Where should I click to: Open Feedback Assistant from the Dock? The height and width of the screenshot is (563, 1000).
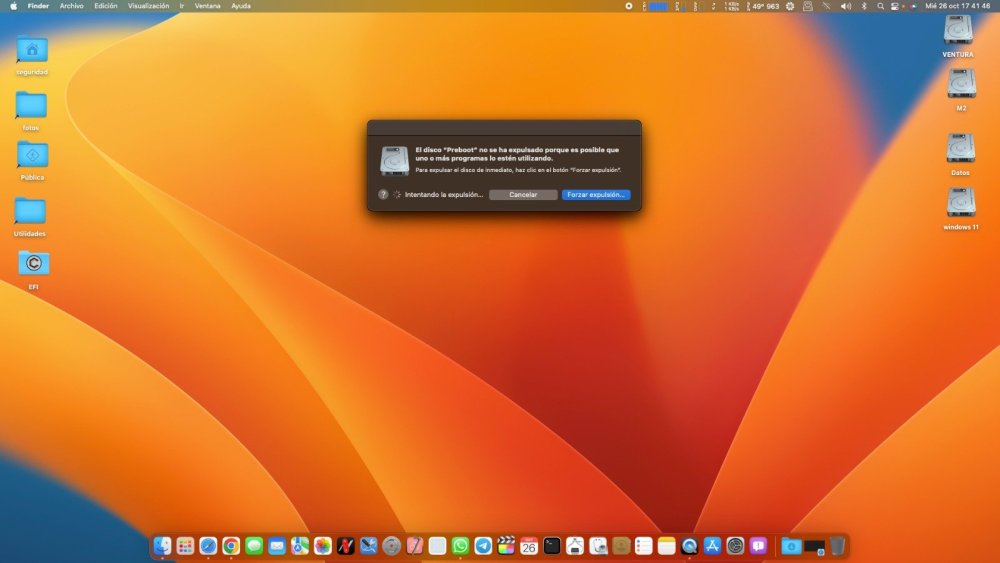758,546
